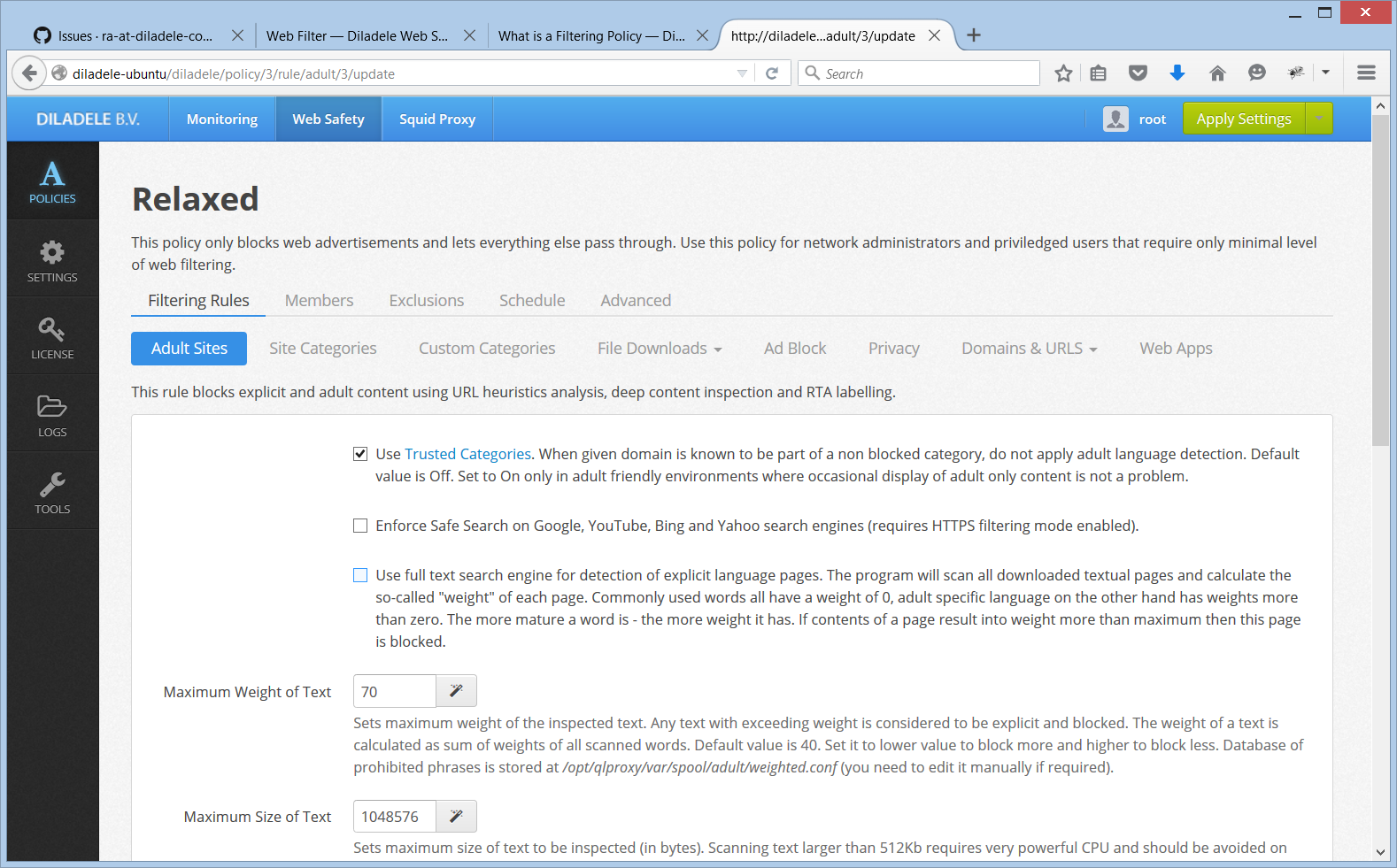This screenshot has height=868, width=1397.
Task: Switch to the Members tab
Action: coord(319,300)
